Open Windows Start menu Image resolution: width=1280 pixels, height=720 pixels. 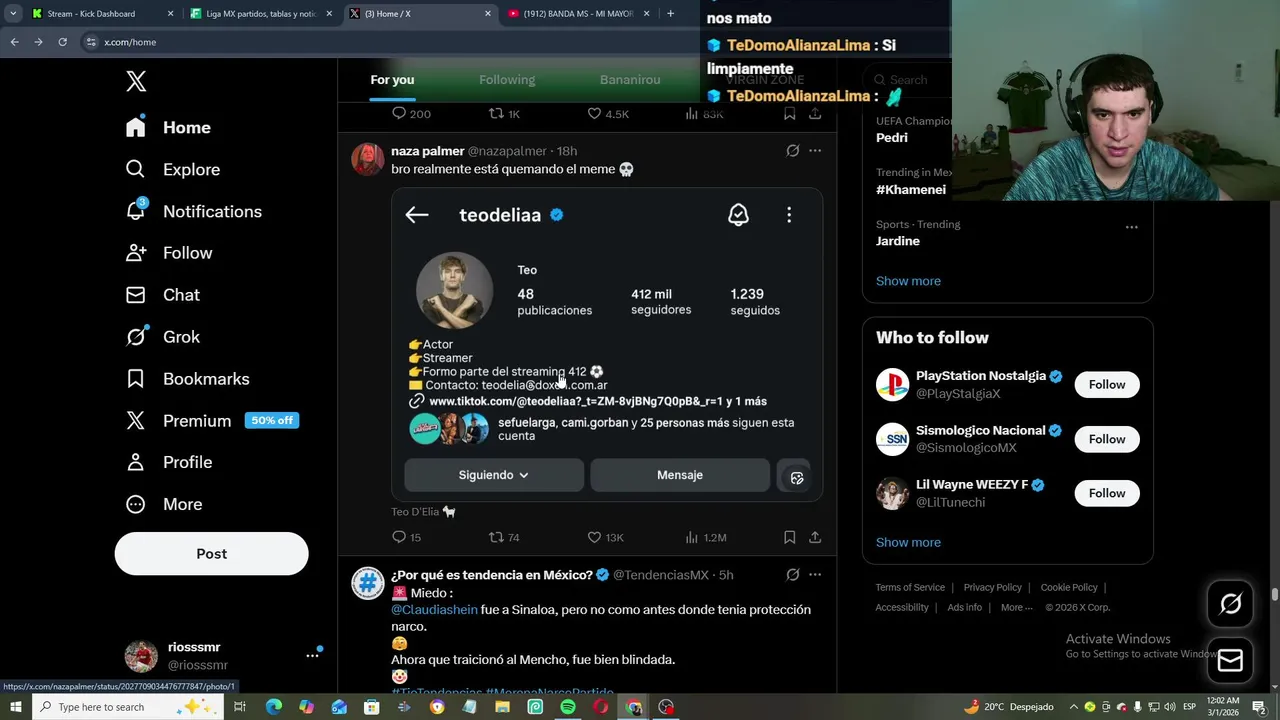pos(15,707)
